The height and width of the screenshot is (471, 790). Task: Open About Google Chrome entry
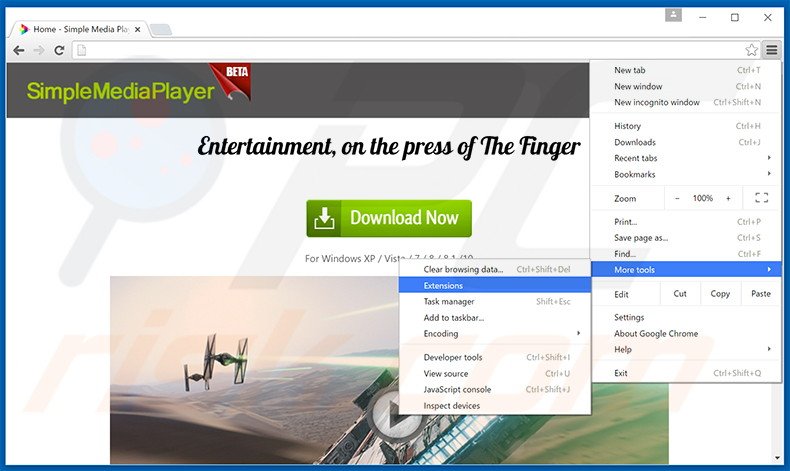point(685,333)
